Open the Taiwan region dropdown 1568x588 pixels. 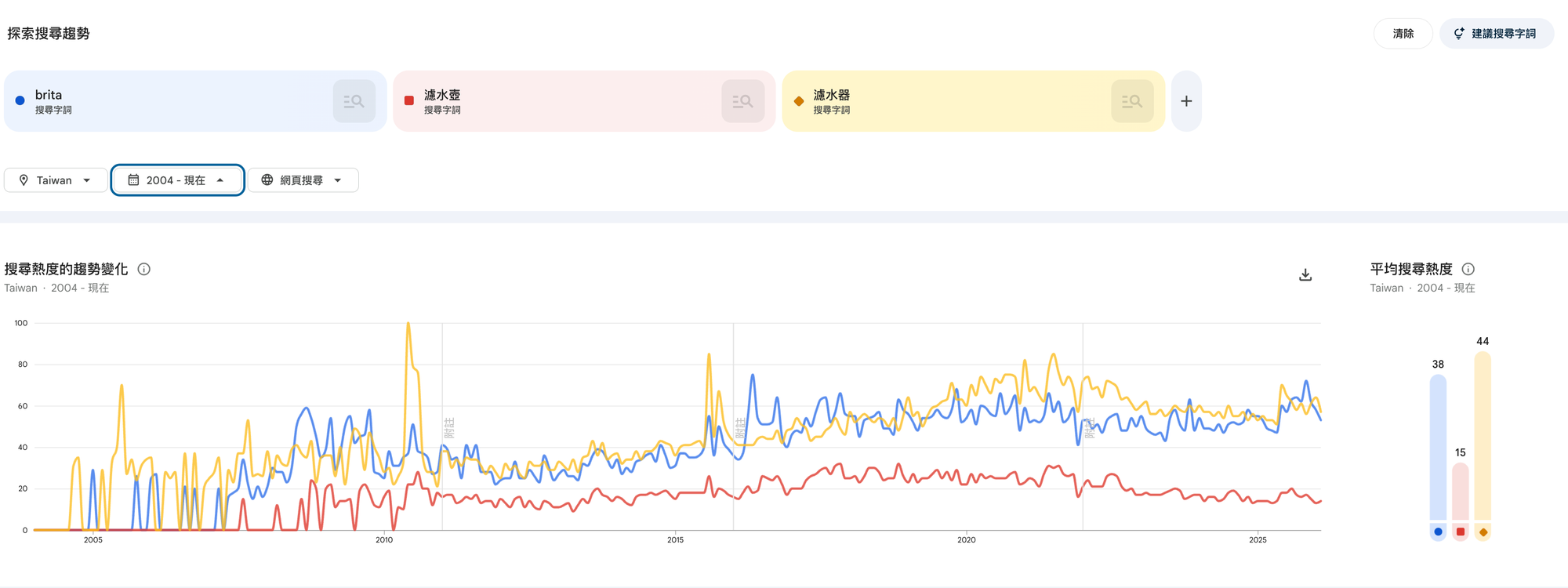(x=56, y=180)
